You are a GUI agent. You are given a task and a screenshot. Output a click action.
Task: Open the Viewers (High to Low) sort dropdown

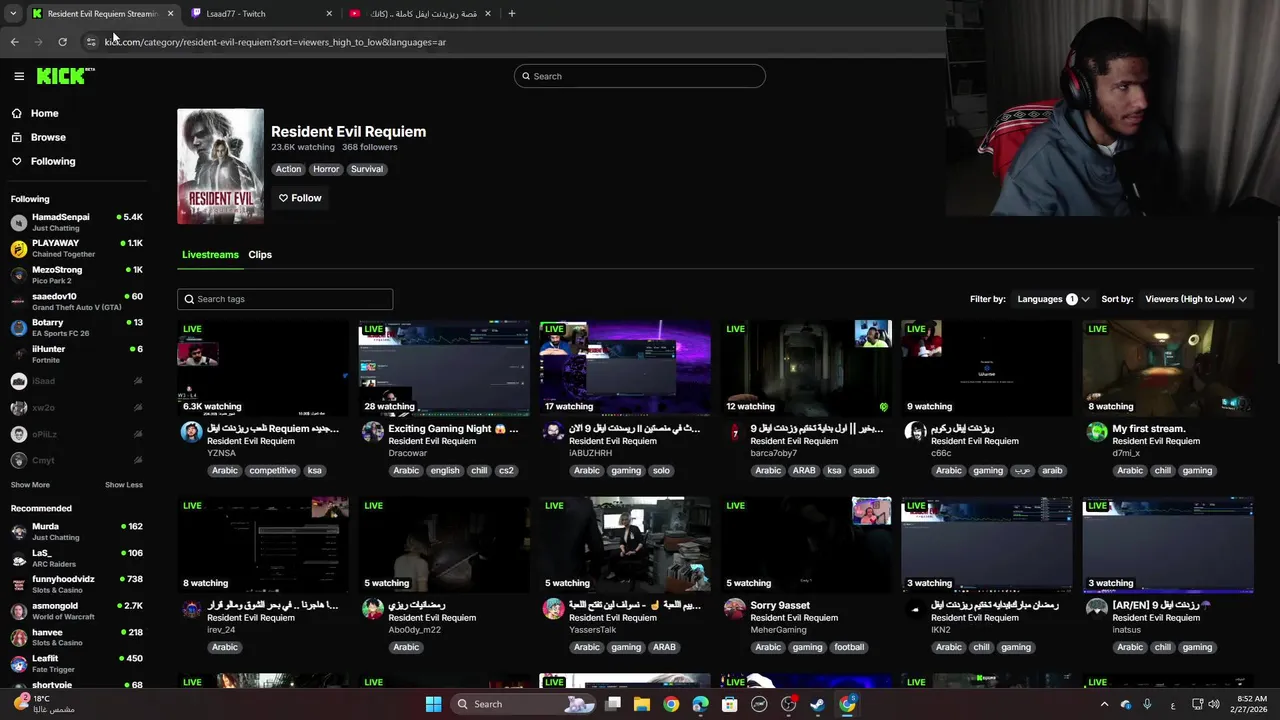[x=1196, y=299]
